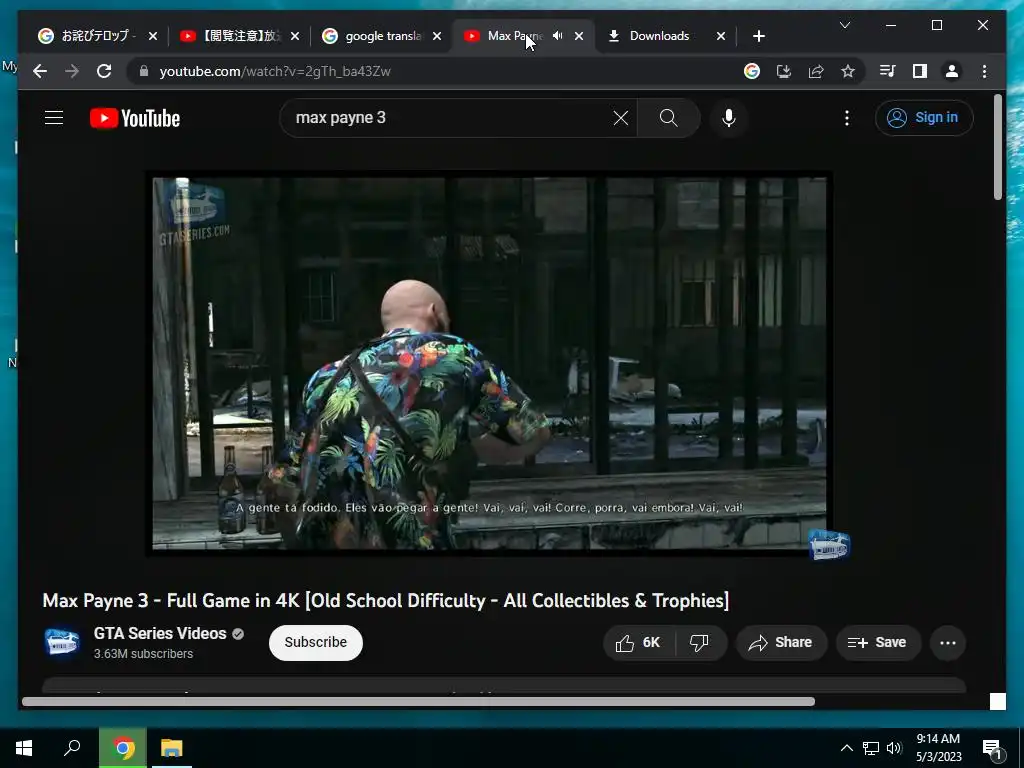Sign in to YouTube
Image resolution: width=1024 pixels, height=768 pixels.
pos(923,118)
